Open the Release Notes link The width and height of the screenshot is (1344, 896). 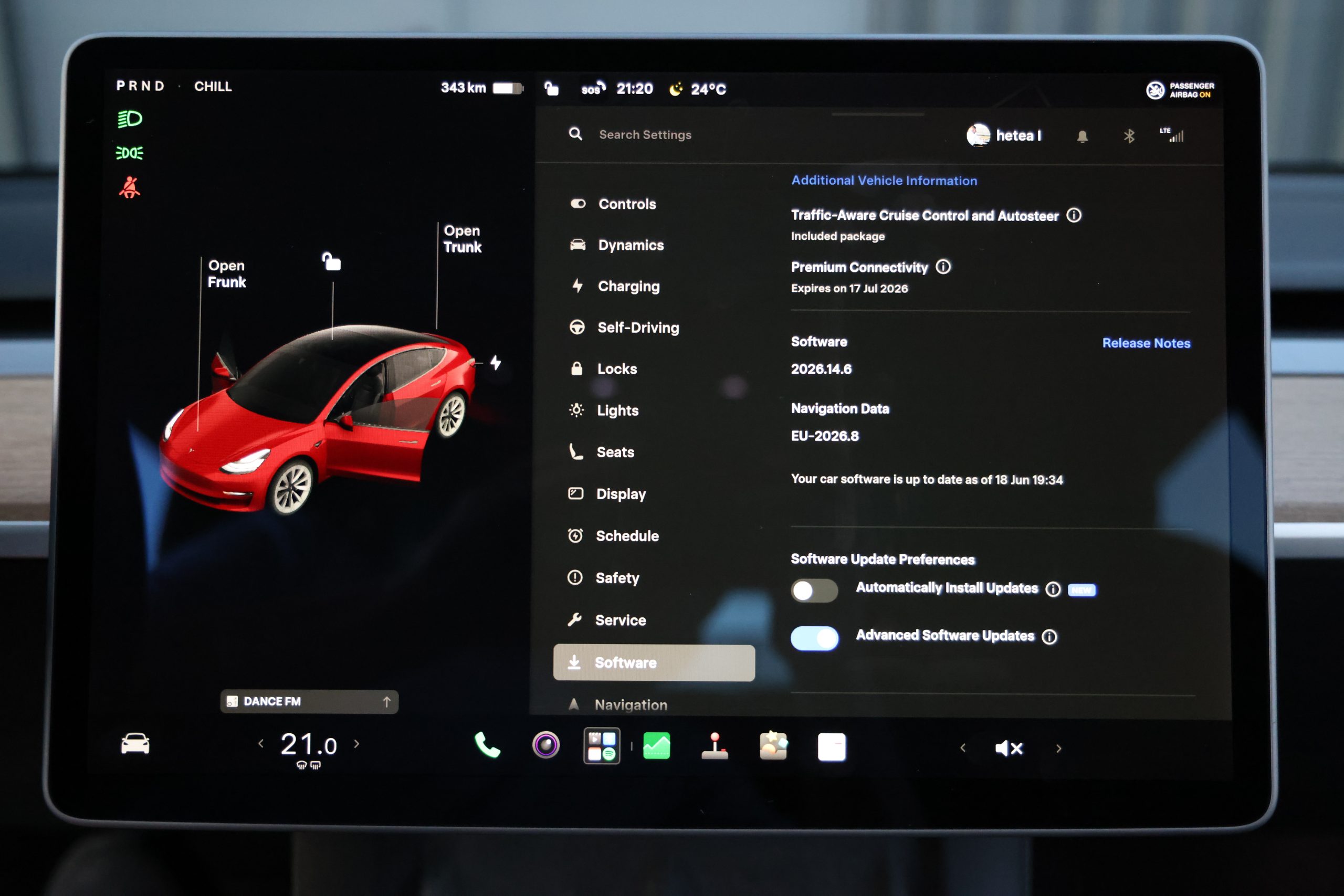tap(1146, 343)
